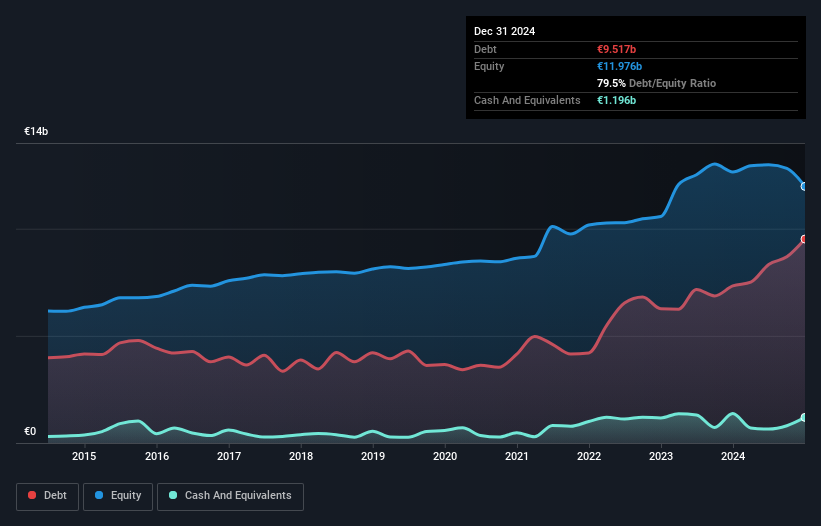The width and height of the screenshot is (821, 526).
Task: Select the 2024 x-axis label
Action: coord(733,456)
